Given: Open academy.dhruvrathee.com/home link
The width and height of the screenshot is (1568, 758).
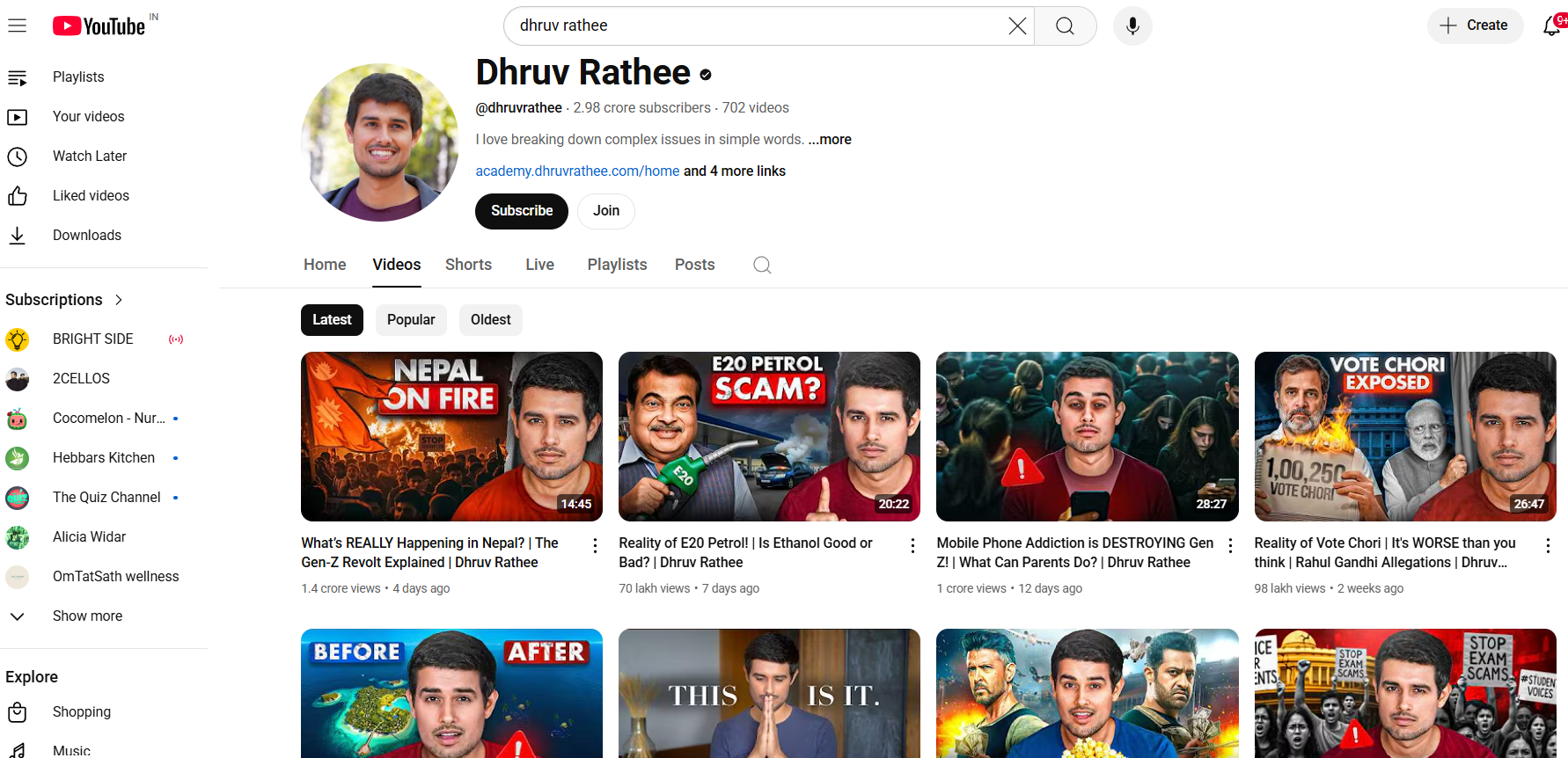Looking at the screenshot, I should [577, 171].
